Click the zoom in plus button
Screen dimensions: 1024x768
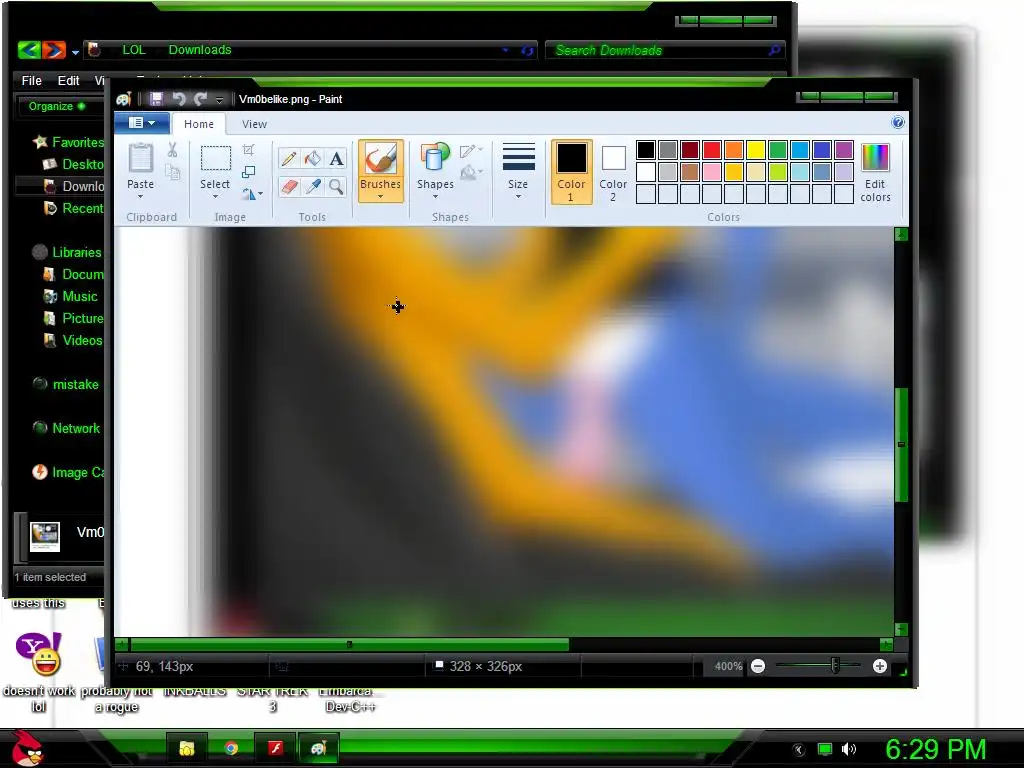[880, 666]
